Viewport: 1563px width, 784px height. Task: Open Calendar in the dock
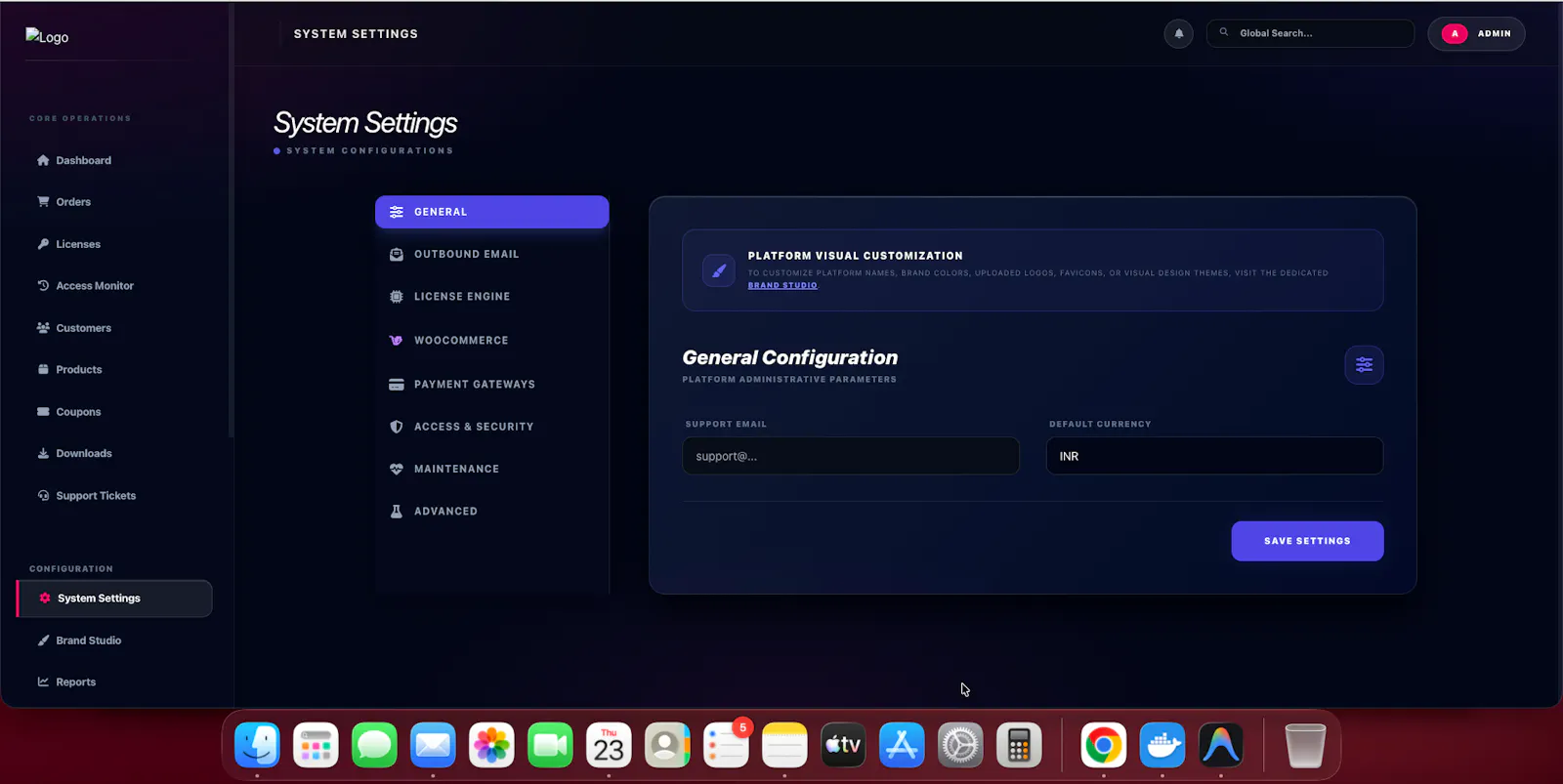point(609,746)
